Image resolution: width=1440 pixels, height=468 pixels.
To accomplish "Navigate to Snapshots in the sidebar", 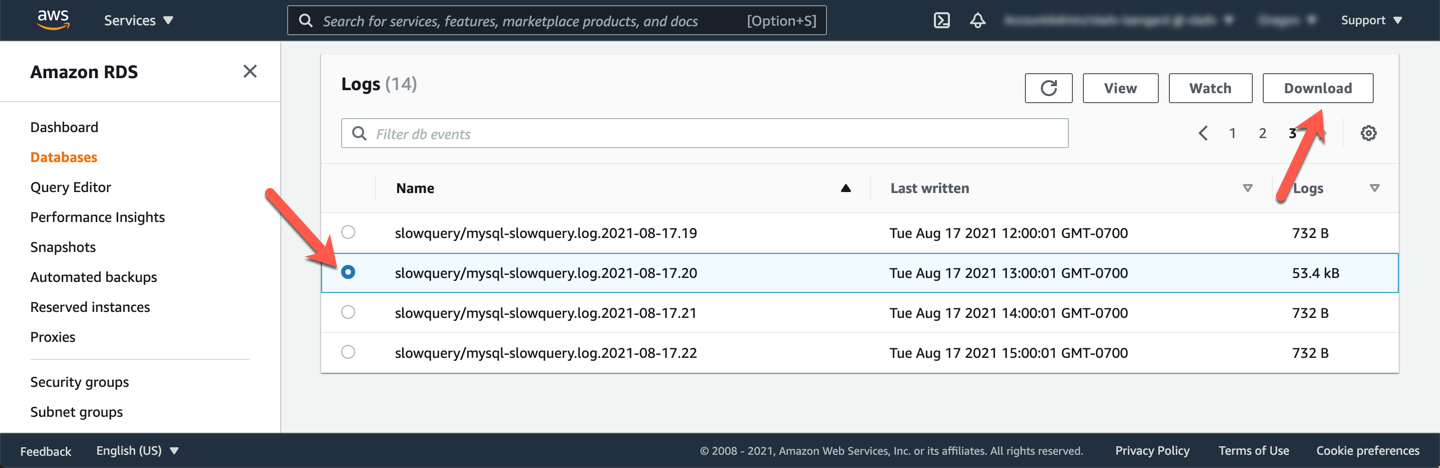I will (63, 247).
